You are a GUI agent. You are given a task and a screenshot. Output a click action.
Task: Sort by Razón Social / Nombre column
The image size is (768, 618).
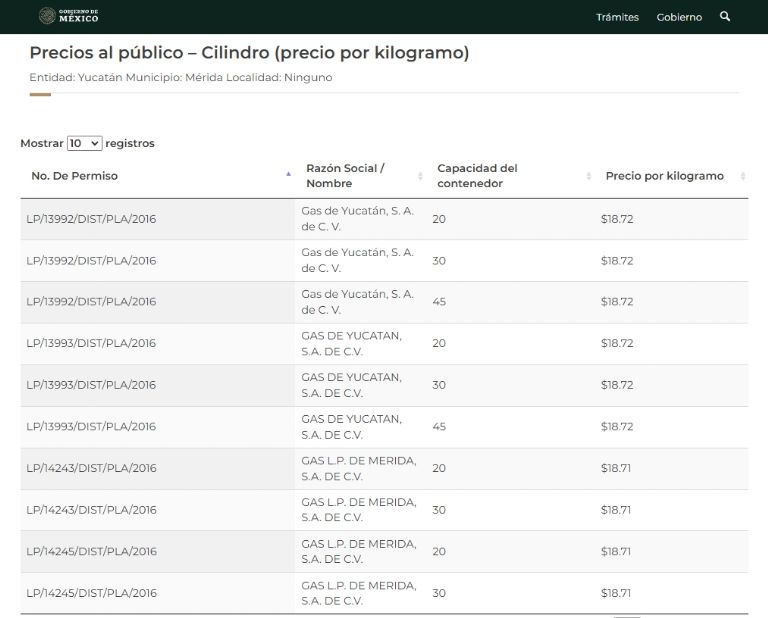[x=345, y=176]
